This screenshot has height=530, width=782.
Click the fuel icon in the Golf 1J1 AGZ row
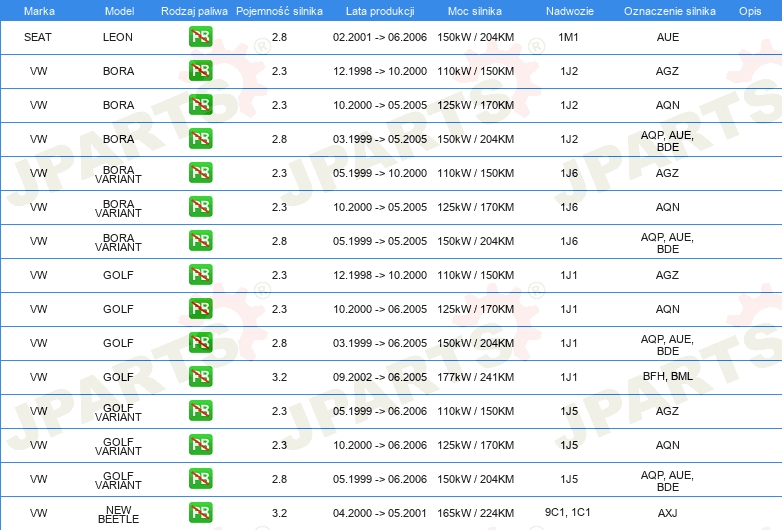(x=200, y=275)
